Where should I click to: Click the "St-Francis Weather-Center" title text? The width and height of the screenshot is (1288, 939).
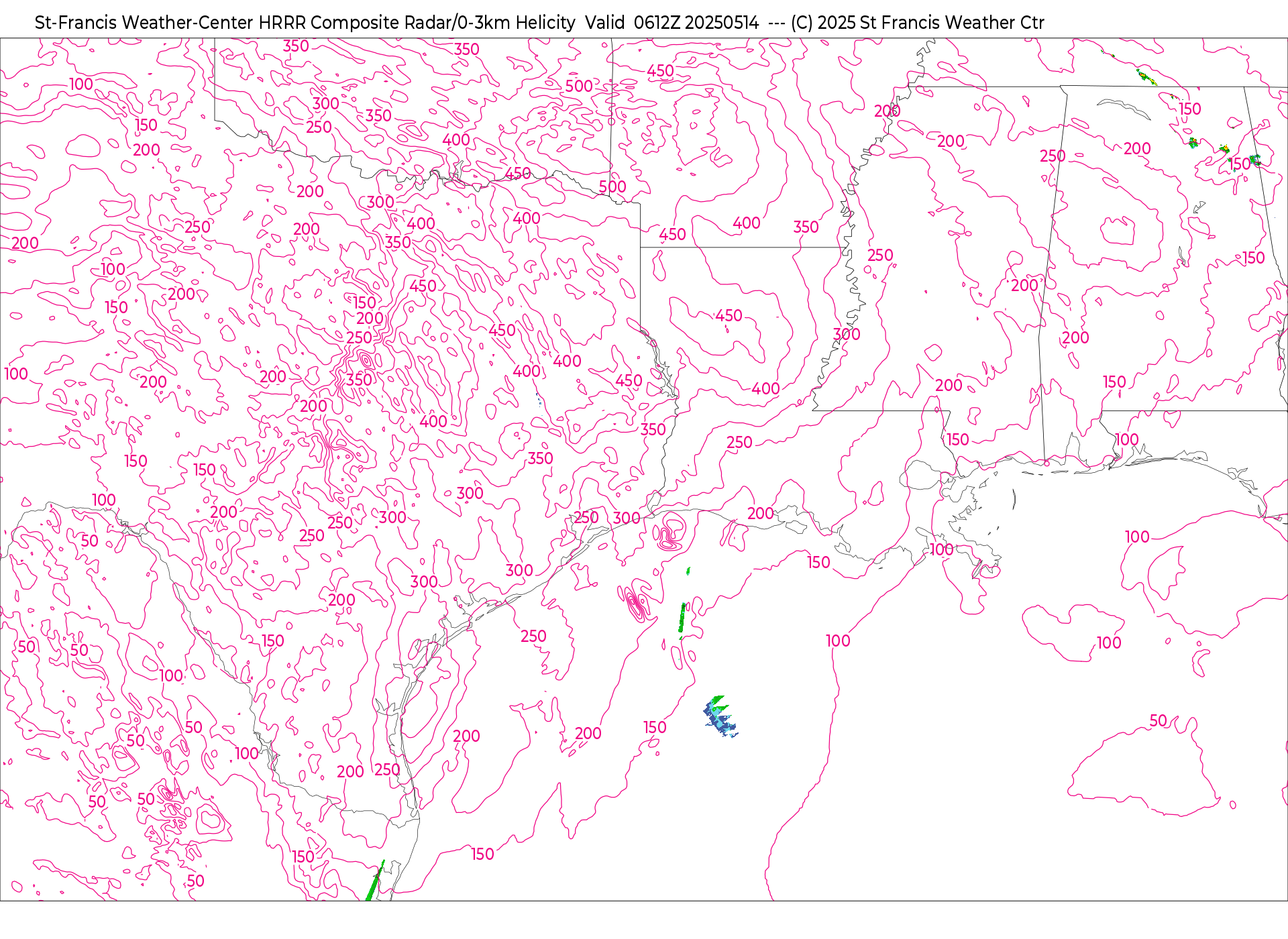[144, 23]
